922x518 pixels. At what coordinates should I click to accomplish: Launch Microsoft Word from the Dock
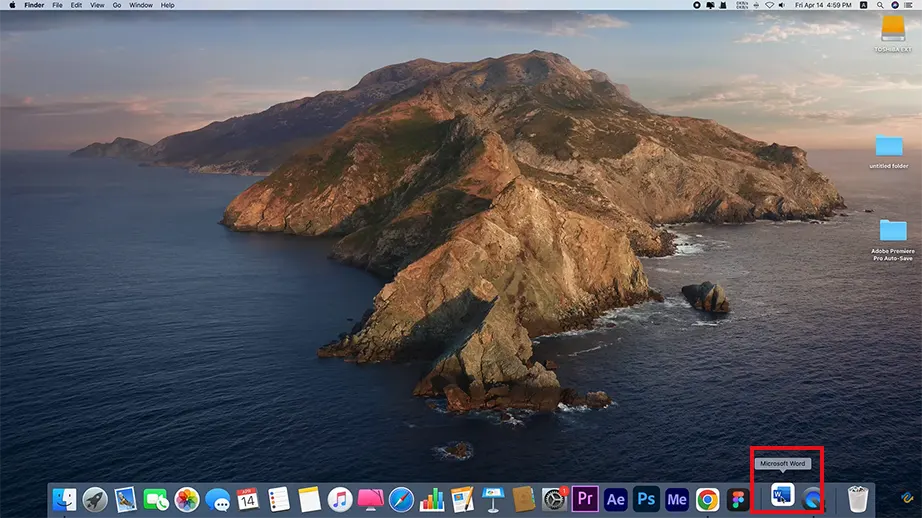[x=782, y=496]
